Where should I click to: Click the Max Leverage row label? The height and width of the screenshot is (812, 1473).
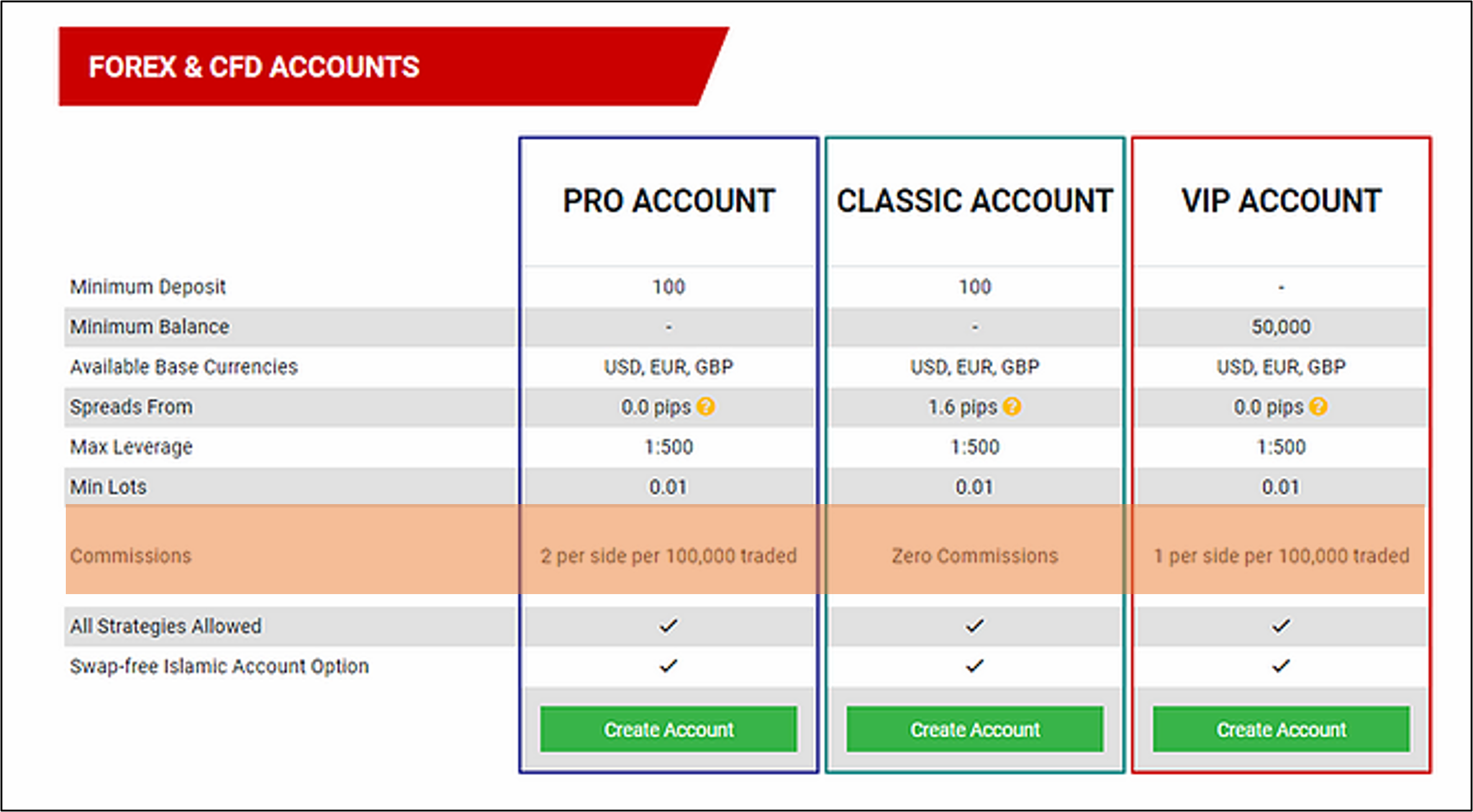(131, 447)
